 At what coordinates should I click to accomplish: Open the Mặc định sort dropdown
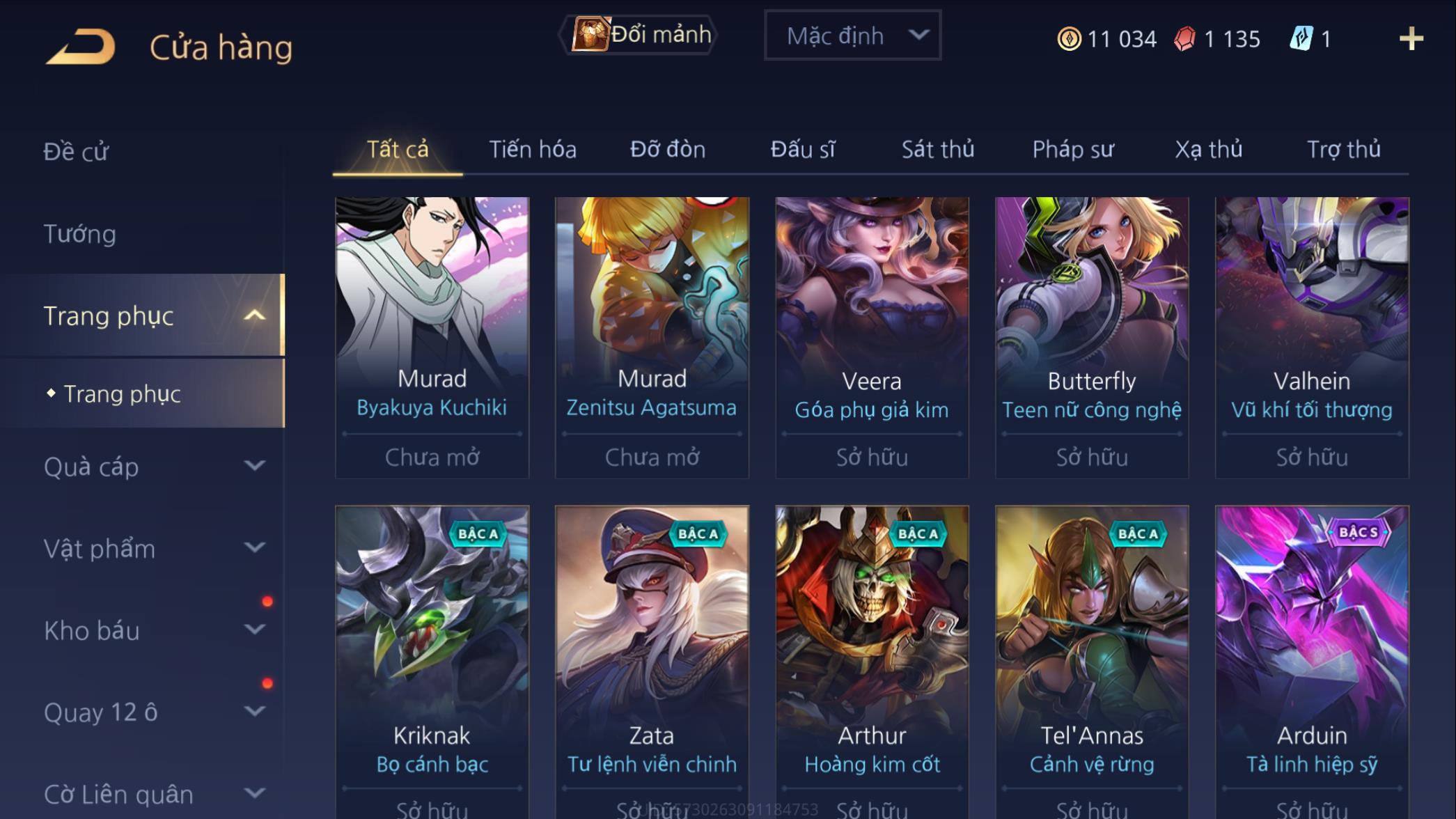click(x=852, y=35)
